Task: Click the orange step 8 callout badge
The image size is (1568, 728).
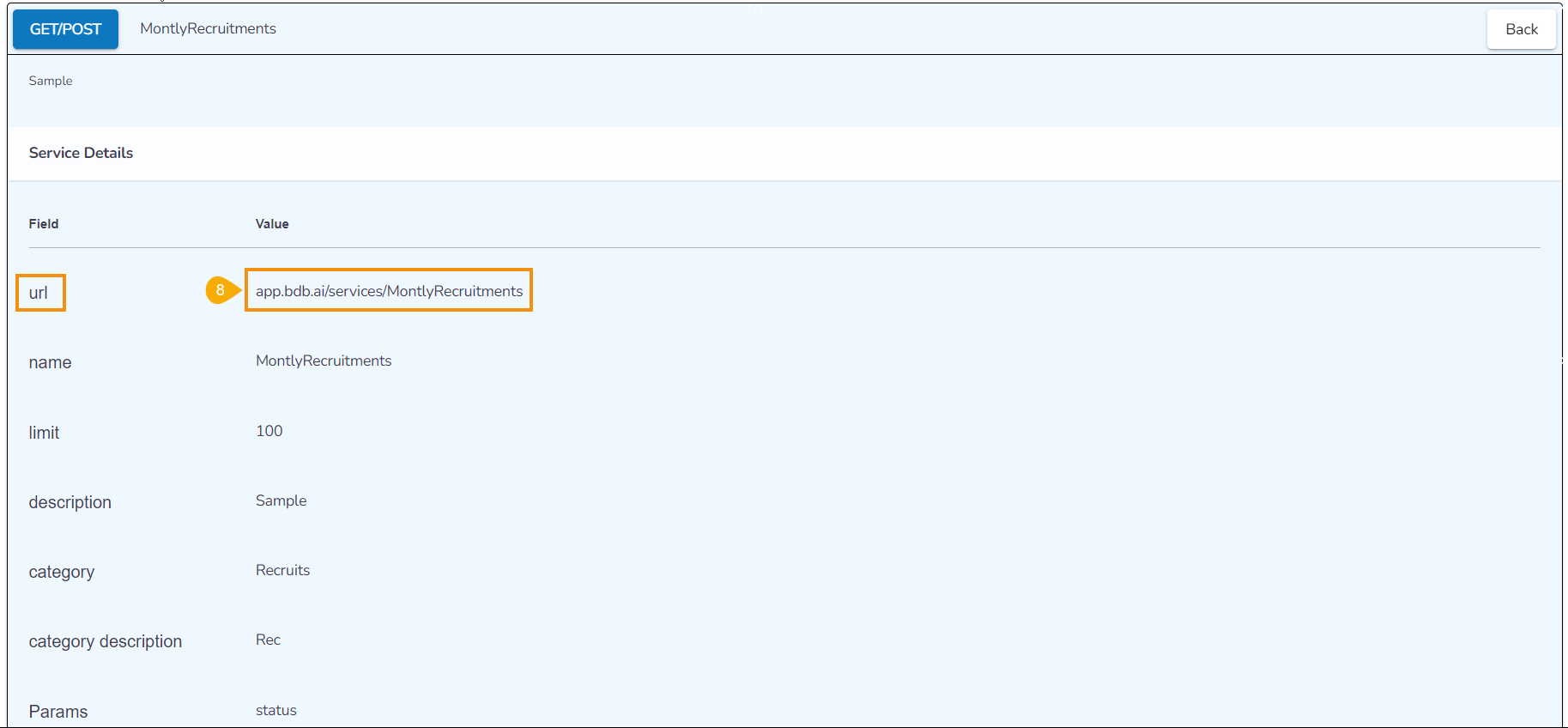Action: tap(221, 290)
